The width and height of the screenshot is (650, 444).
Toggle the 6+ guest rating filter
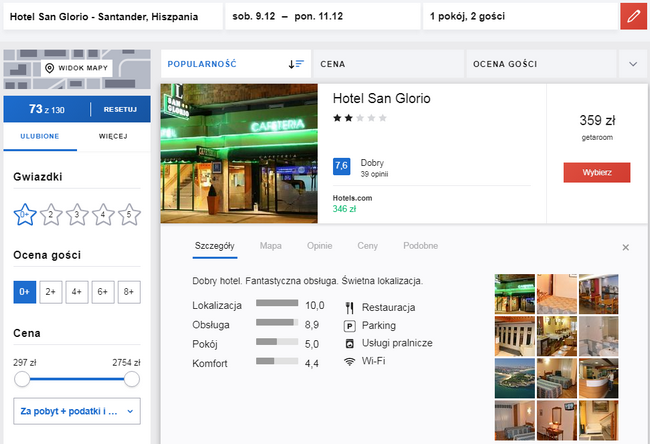click(x=103, y=291)
